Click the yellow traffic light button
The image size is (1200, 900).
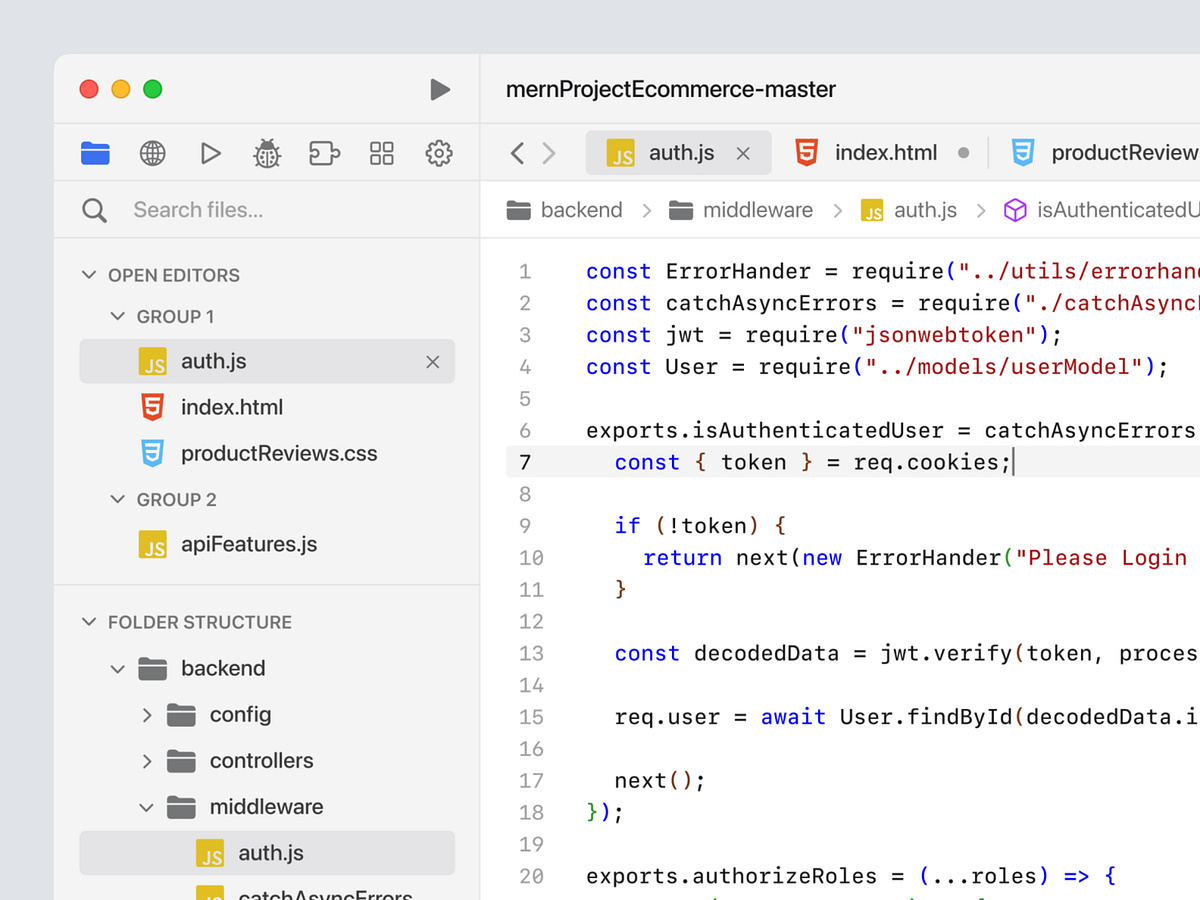pyautogui.click(x=120, y=88)
